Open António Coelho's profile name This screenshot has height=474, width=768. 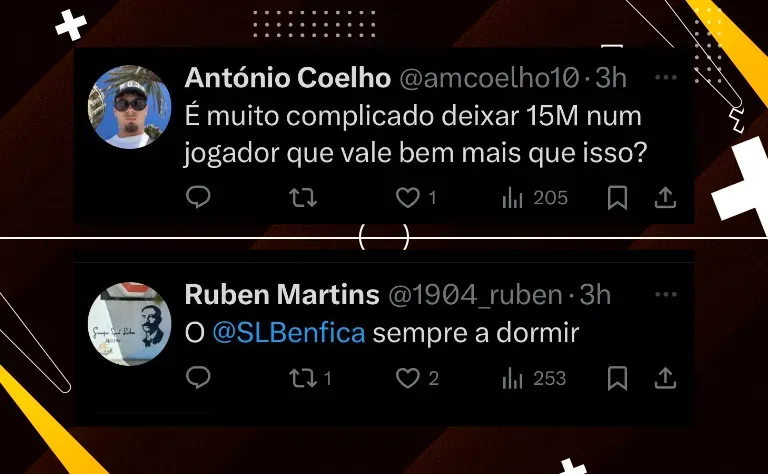(288, 77)
